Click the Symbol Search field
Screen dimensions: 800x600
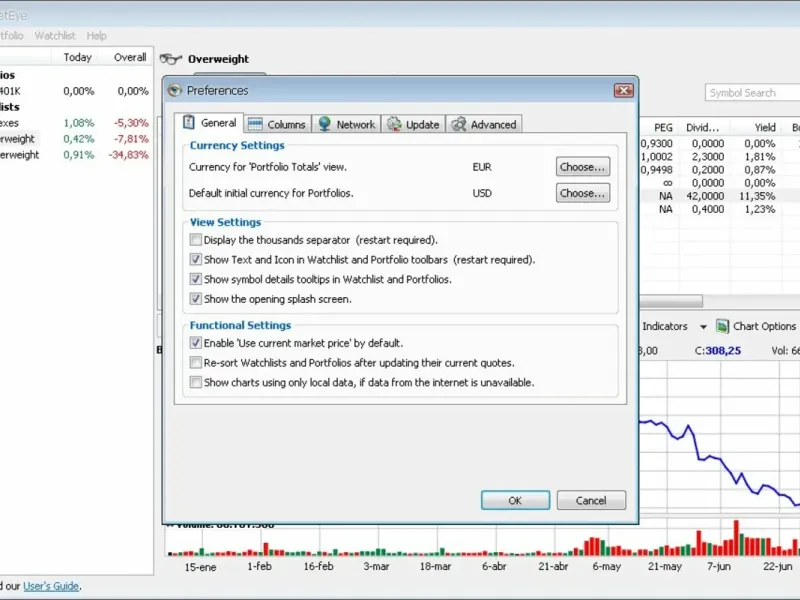coord(753,93)
